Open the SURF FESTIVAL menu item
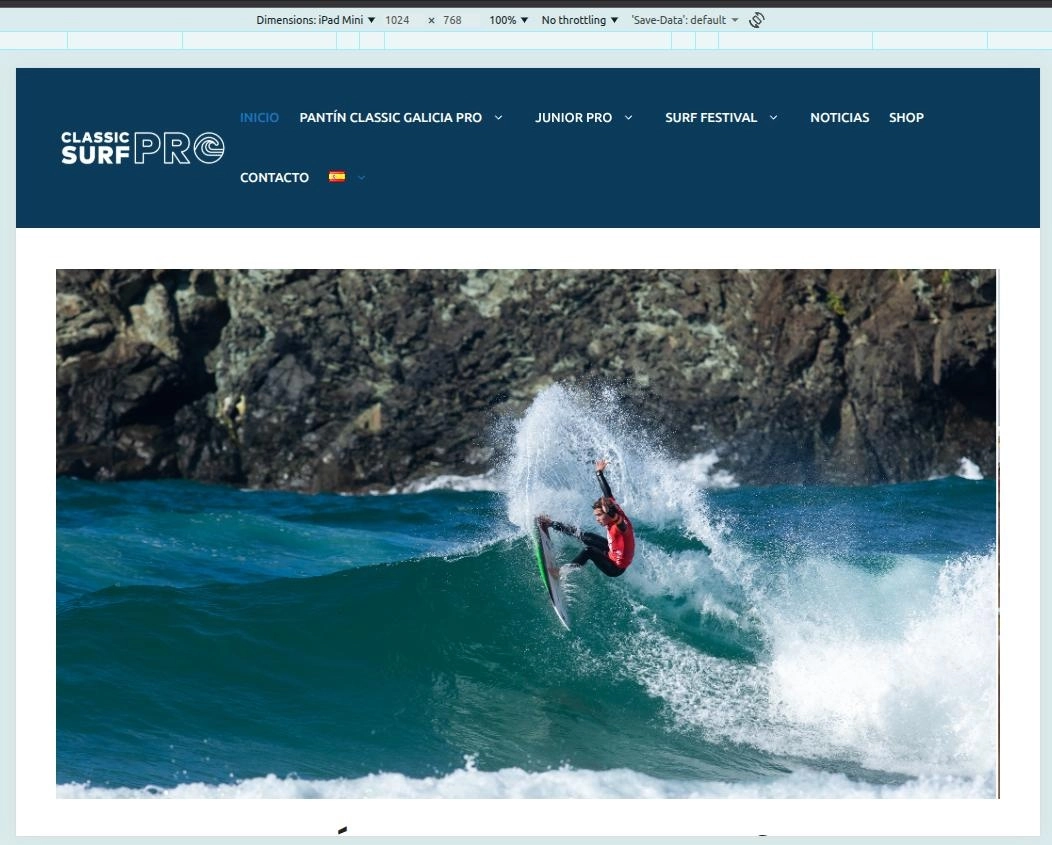Viewport: 1052px width, 845px height. [x=711, y=118]
